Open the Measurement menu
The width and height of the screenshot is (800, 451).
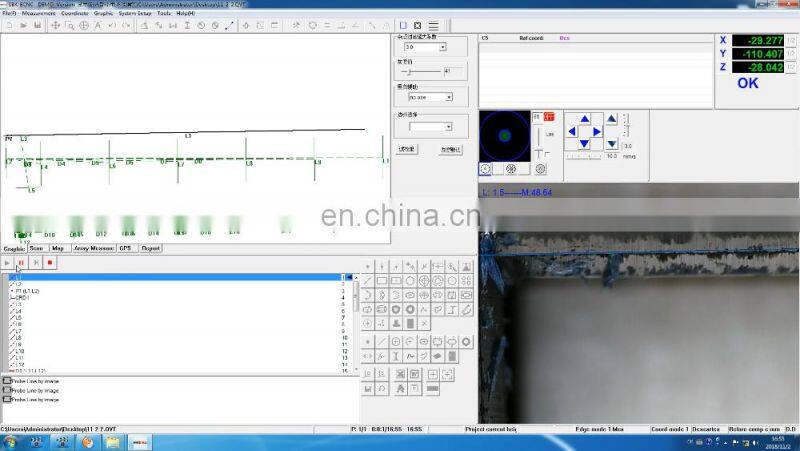click(38, 13)
